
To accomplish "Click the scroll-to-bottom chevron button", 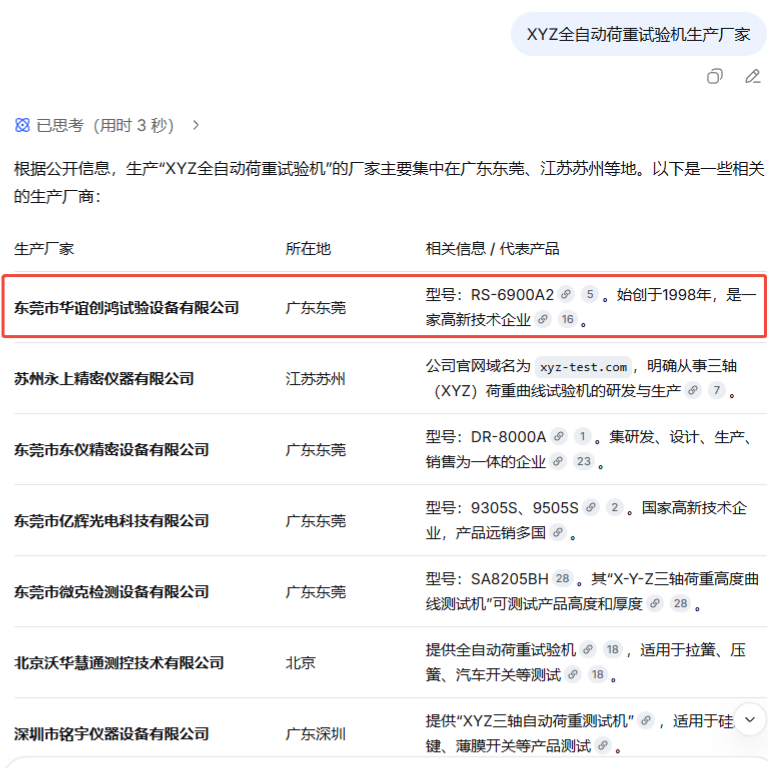I will point(750,719).
